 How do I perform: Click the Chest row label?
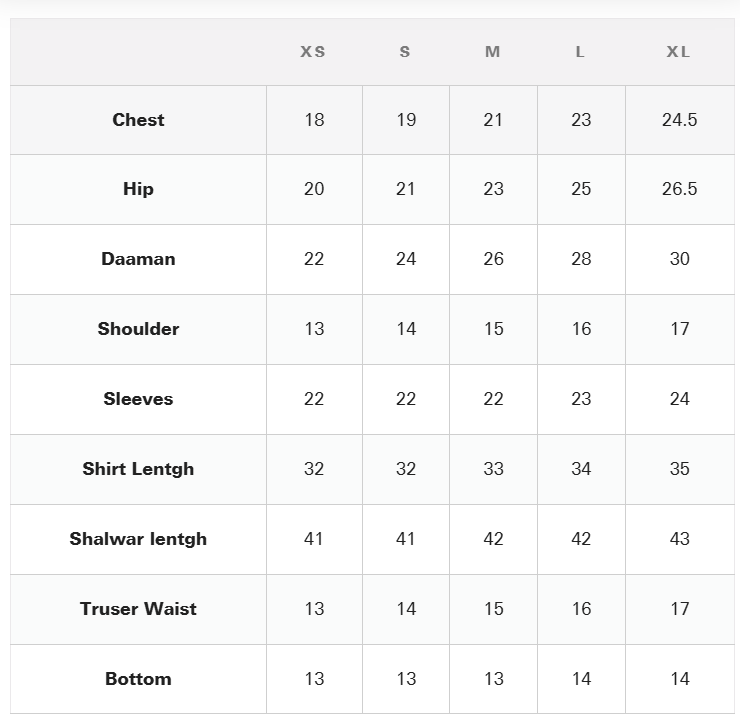[138, 120]
